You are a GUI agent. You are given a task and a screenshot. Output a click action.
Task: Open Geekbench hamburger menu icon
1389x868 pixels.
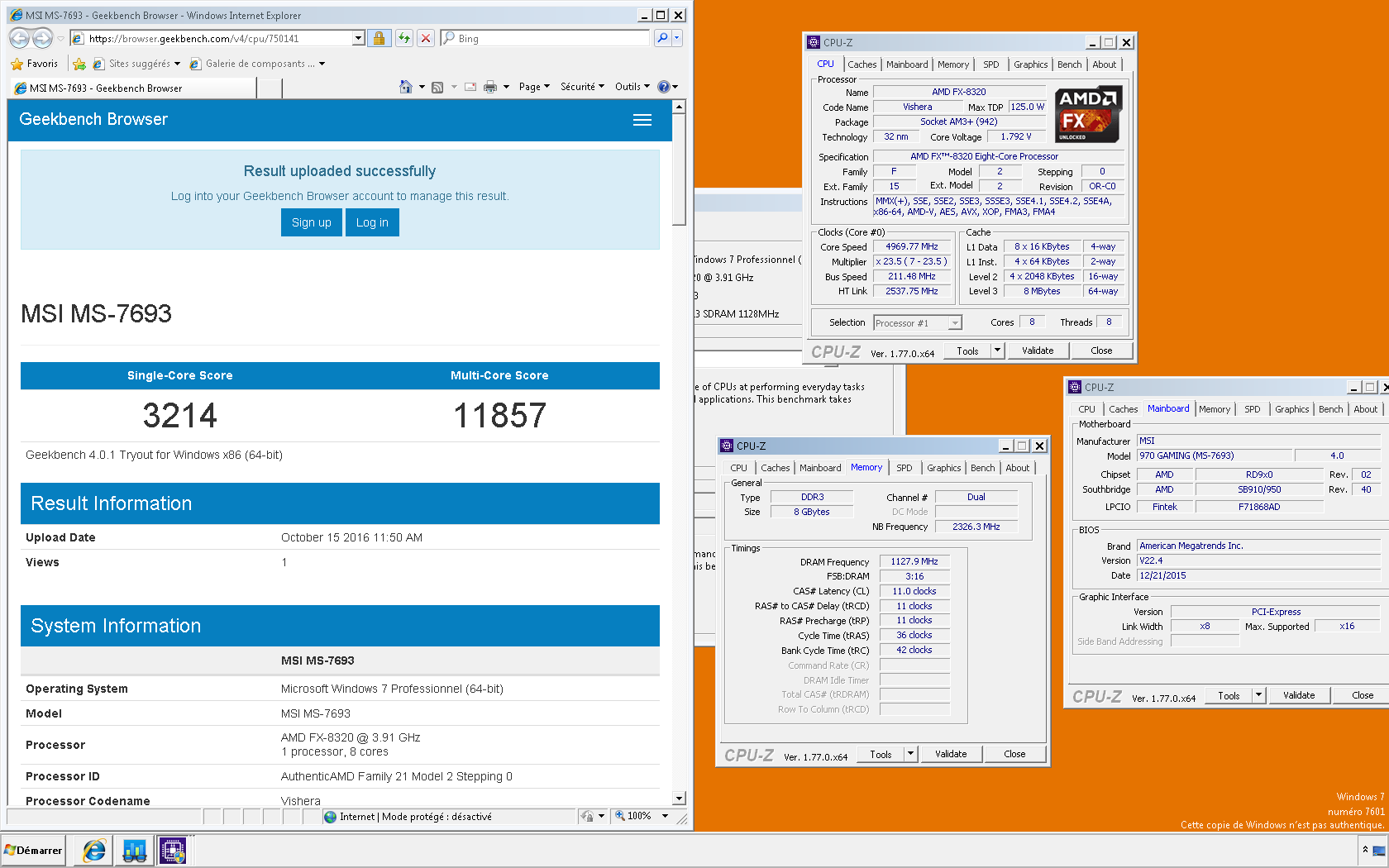[x=642, y=120]
